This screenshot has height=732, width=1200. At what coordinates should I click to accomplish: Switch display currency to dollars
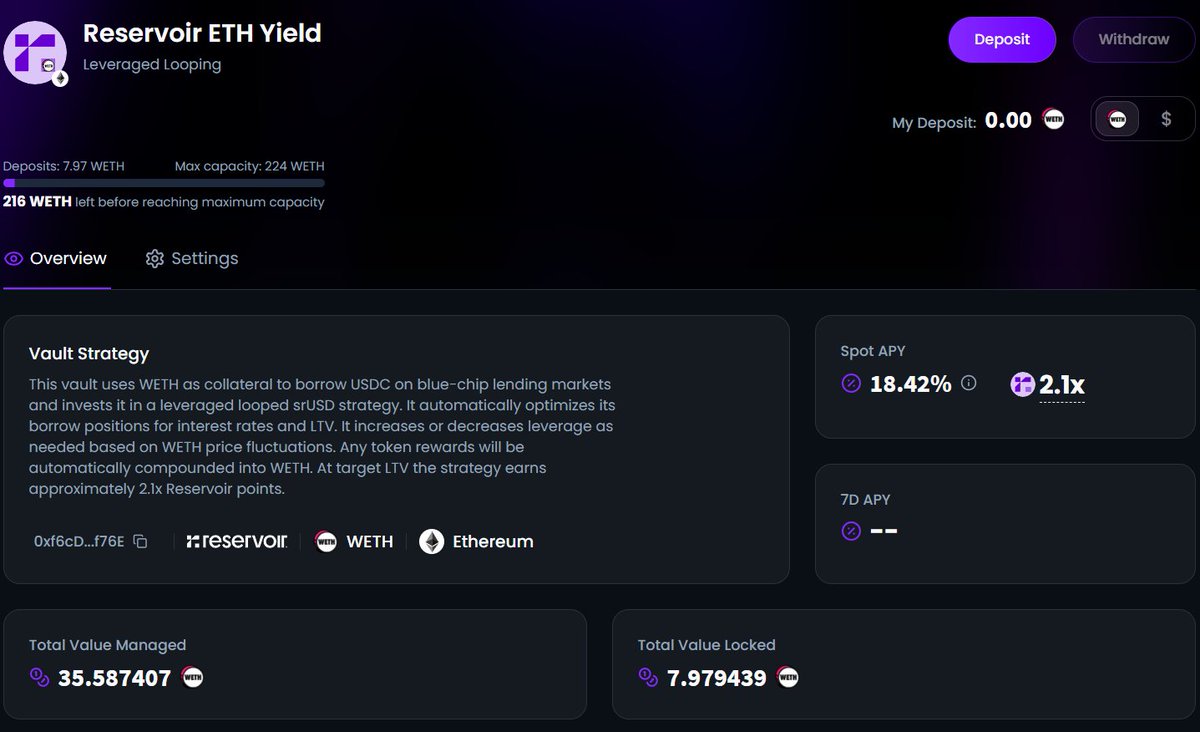(x=1166, y=119)
